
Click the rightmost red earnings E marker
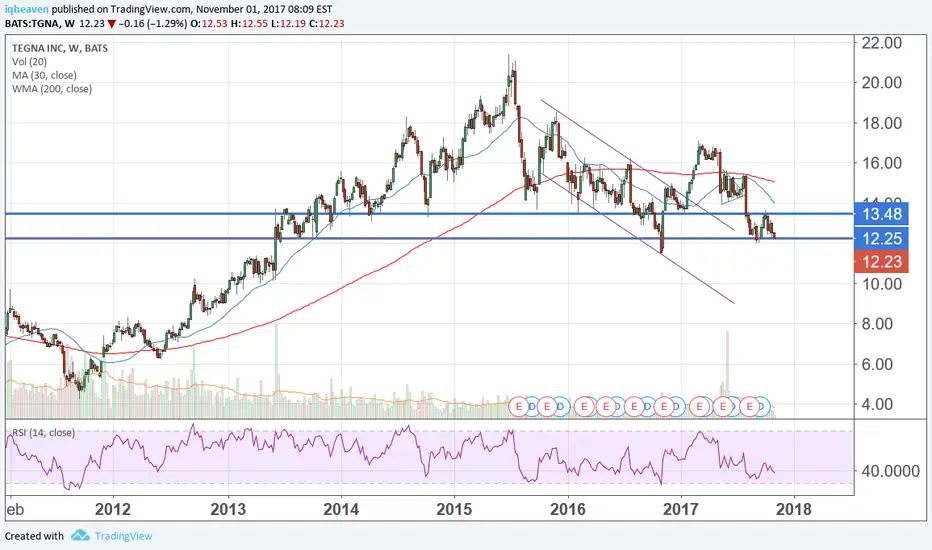pos(750,407)
